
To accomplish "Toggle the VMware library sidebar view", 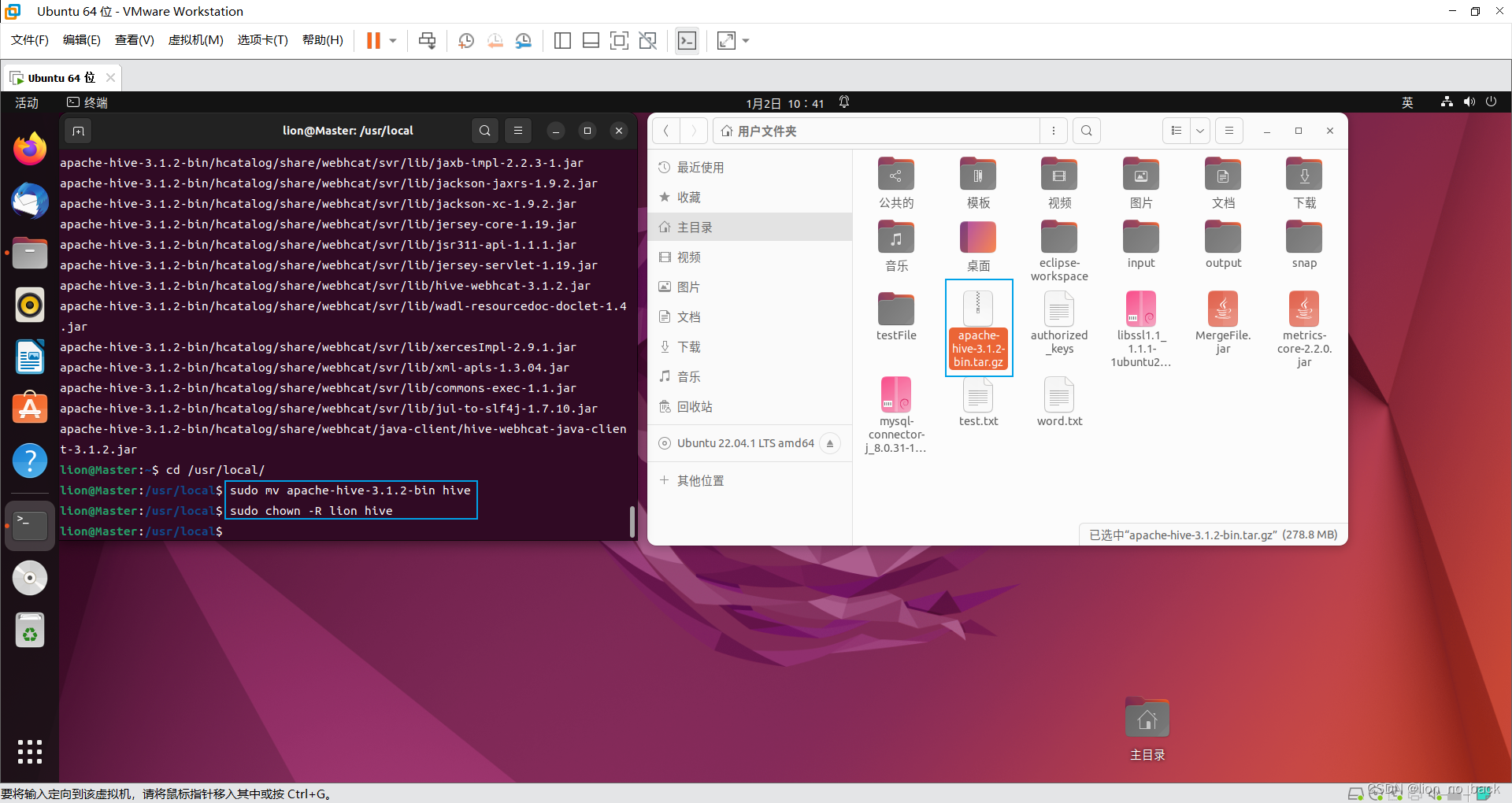I will [562, 40].
